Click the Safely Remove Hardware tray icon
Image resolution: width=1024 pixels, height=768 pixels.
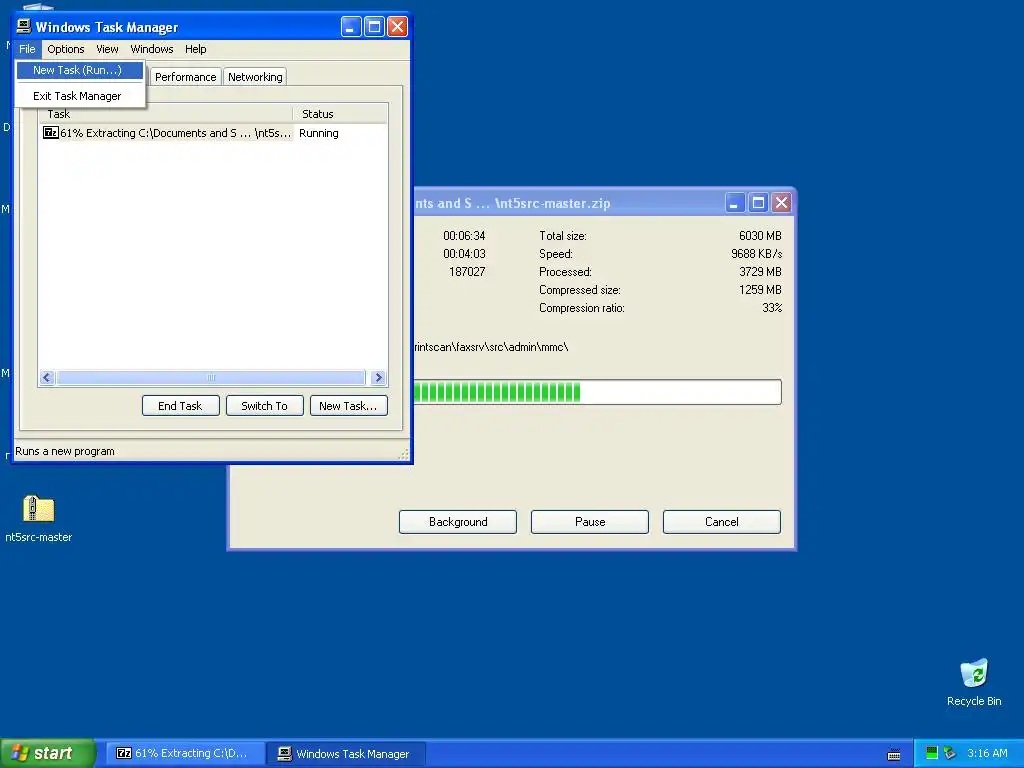(x=950, y=753)
